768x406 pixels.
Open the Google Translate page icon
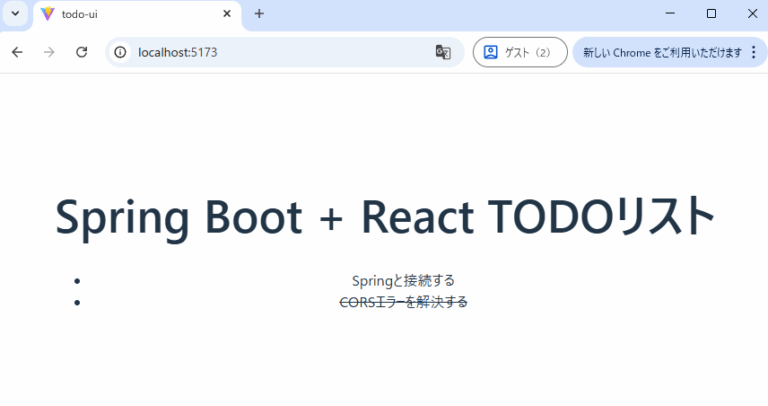click(x=443, y=52)
